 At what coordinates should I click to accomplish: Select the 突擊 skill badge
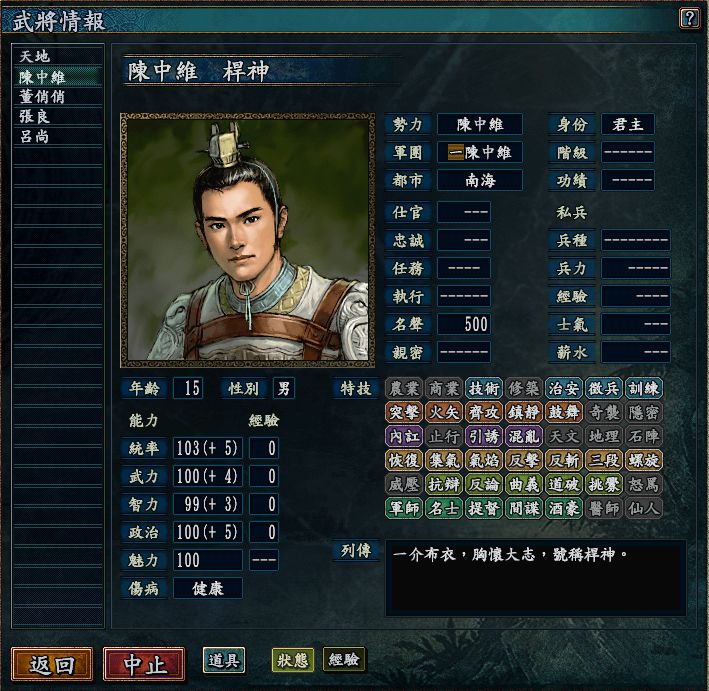click(404, 412)
